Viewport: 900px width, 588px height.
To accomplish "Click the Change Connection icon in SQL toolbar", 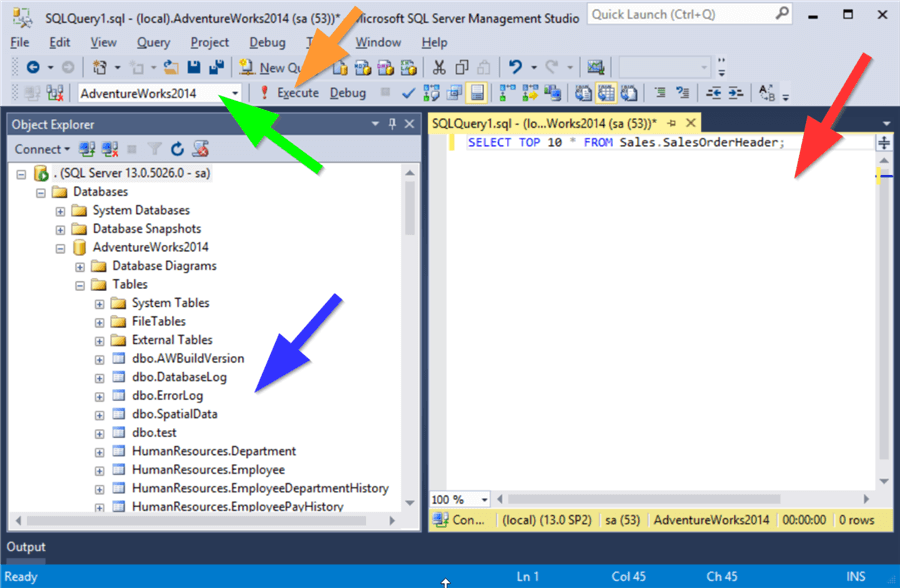I will pos(55,93).
